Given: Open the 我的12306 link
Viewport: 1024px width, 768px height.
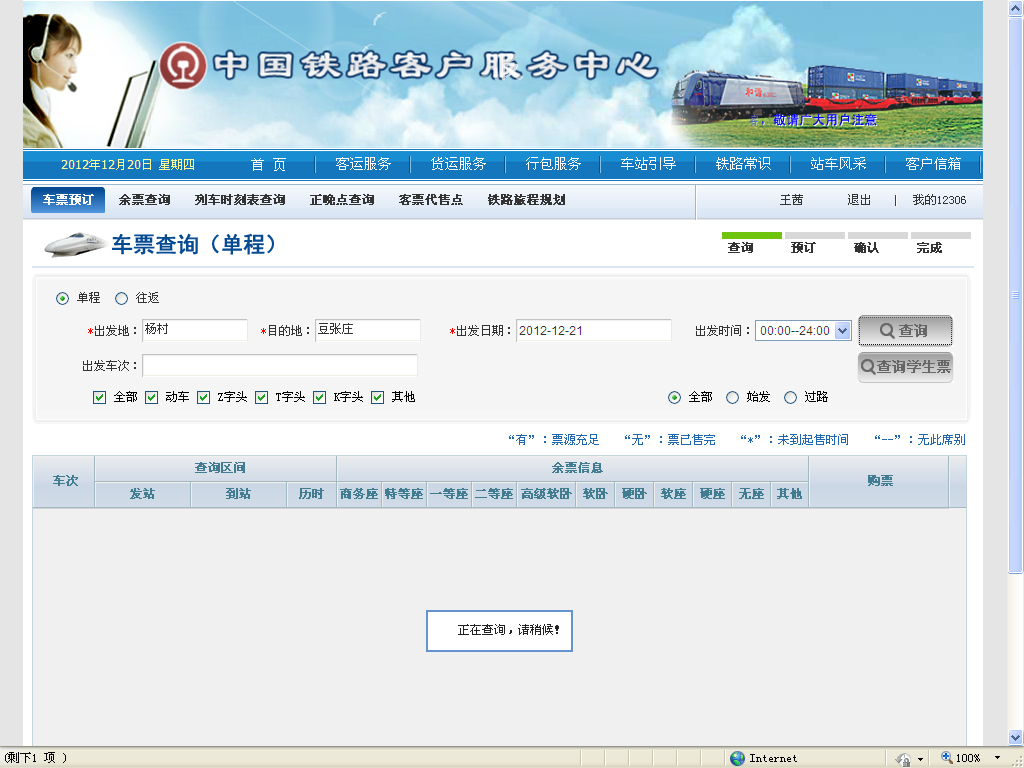Looking at the screenshot, I should click(939, 200).
